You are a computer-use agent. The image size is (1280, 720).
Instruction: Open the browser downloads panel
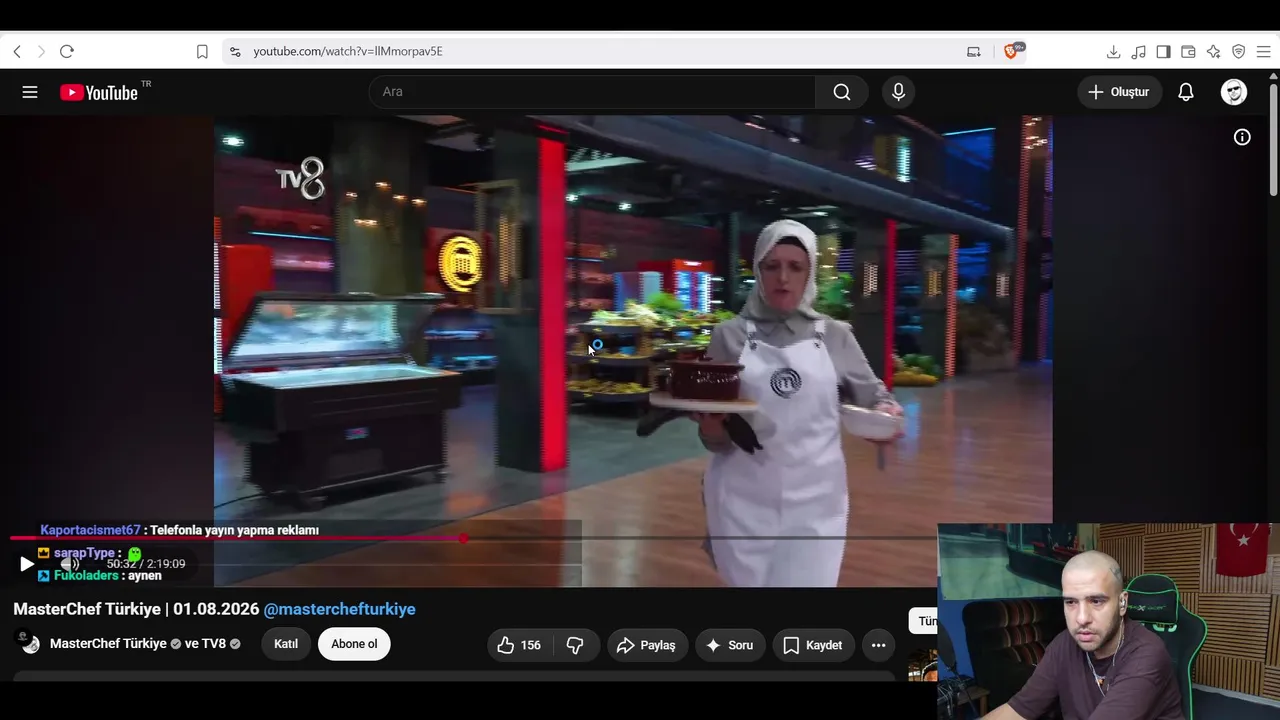pyautogui.click(x=1113, y=52)
